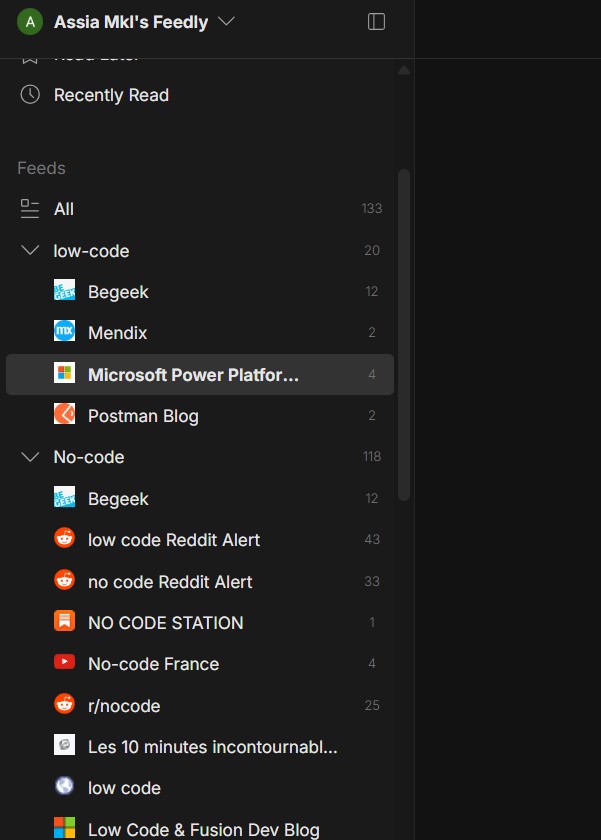The height and width of the screenshot is (840, 601).
Task: Click the No-code France YouTube icon
Action: [x=64, y=662]
